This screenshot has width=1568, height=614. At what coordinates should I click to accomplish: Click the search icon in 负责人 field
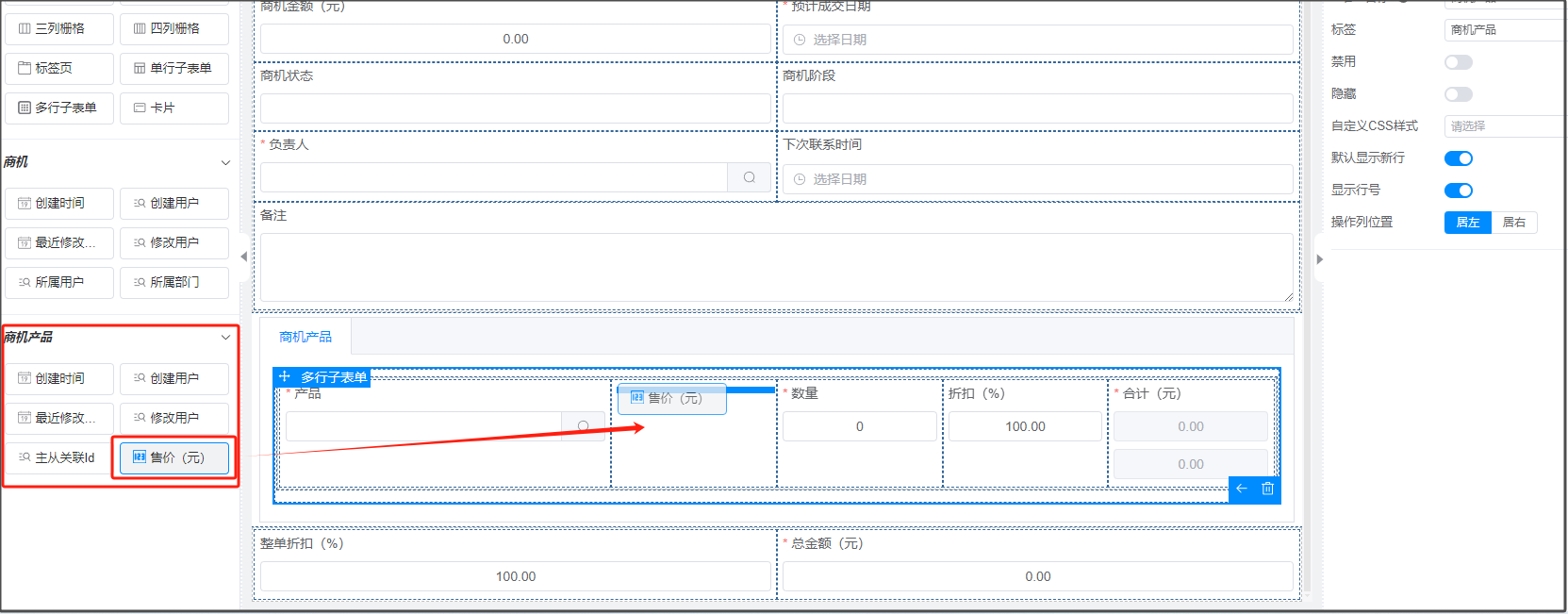(x=749, y=177)
